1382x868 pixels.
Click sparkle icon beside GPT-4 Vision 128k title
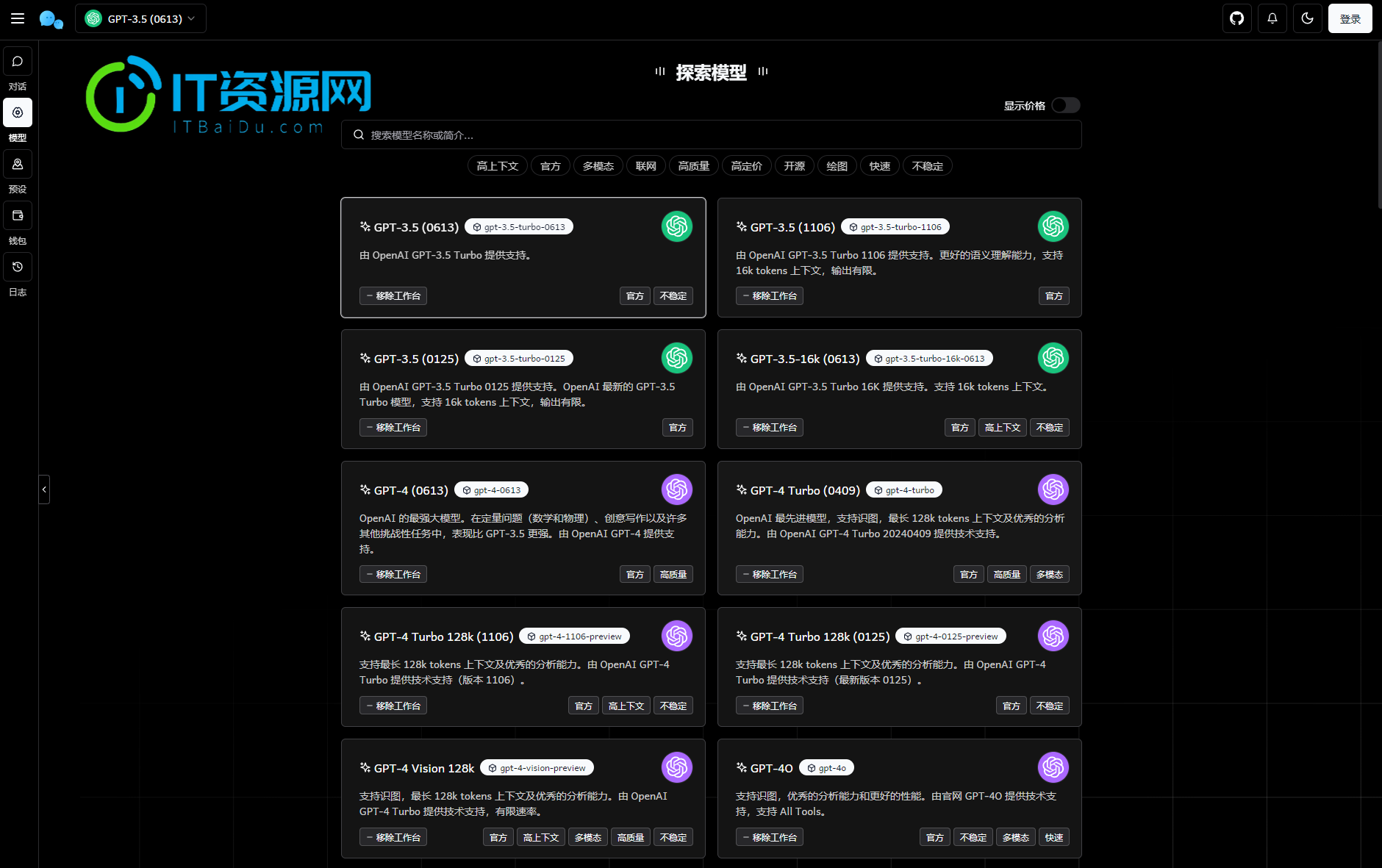click(x=365, y=768)
